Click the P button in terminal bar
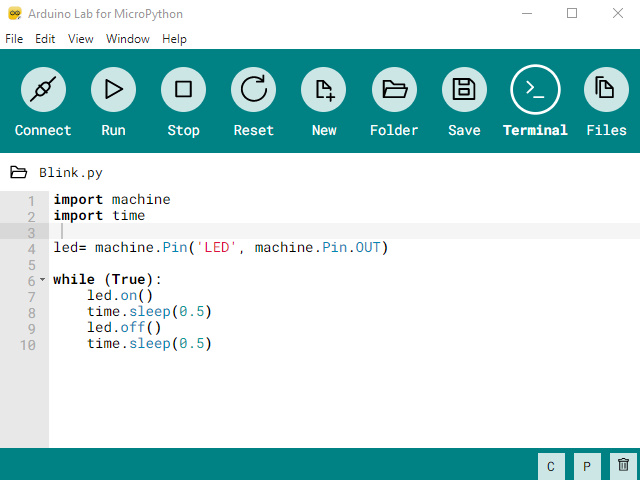 point(587,467)
